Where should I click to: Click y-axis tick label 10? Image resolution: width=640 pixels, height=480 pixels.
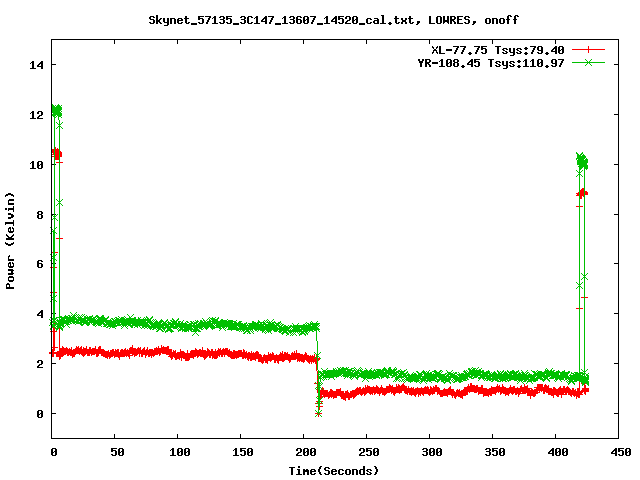(x=36, y=164)
